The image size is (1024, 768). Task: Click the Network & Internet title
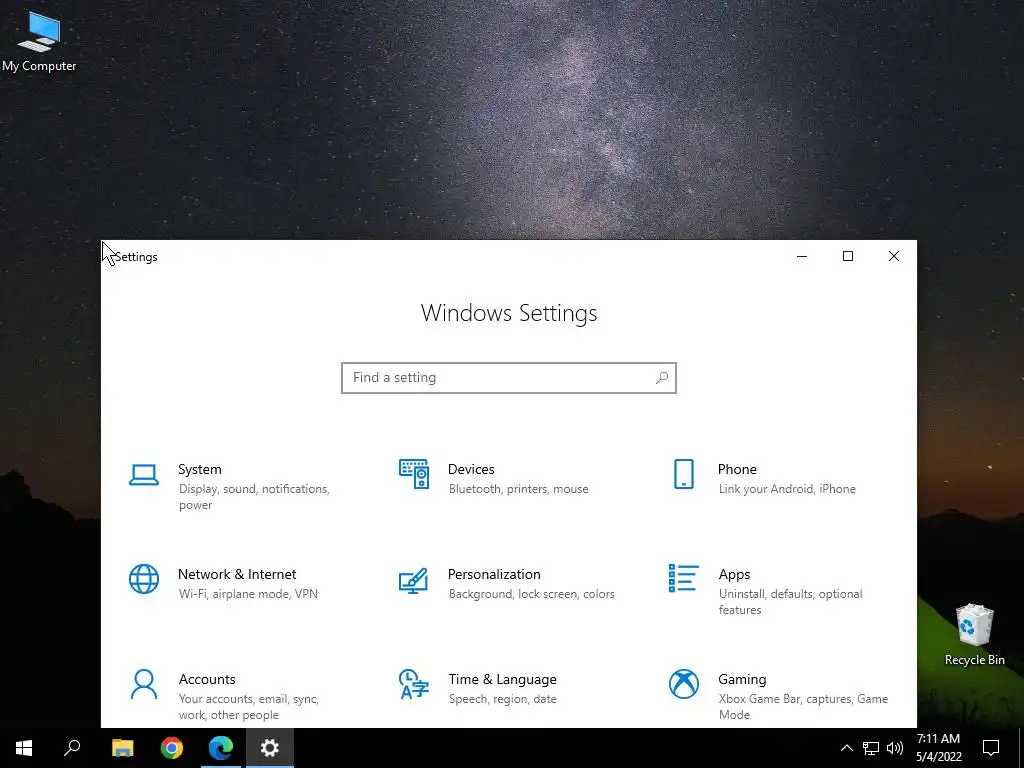[x=237, y=574]
